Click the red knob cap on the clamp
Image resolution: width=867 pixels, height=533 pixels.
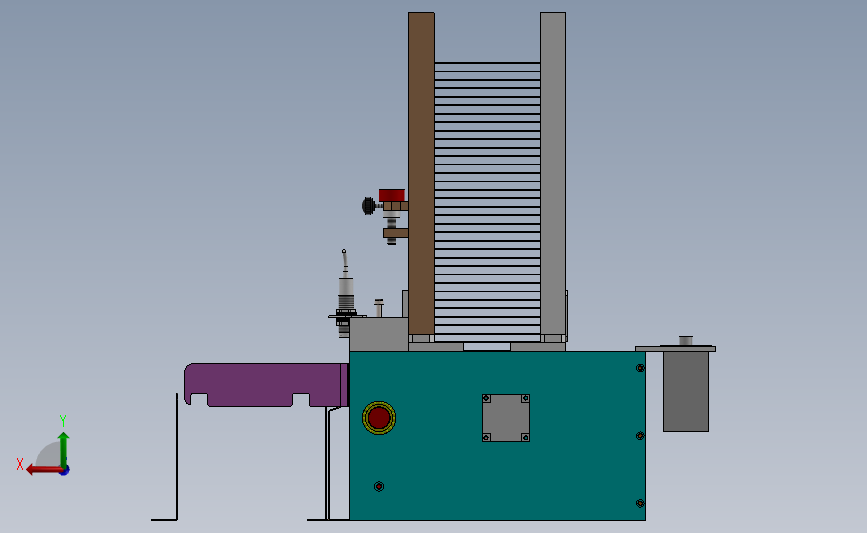(392, 195)
